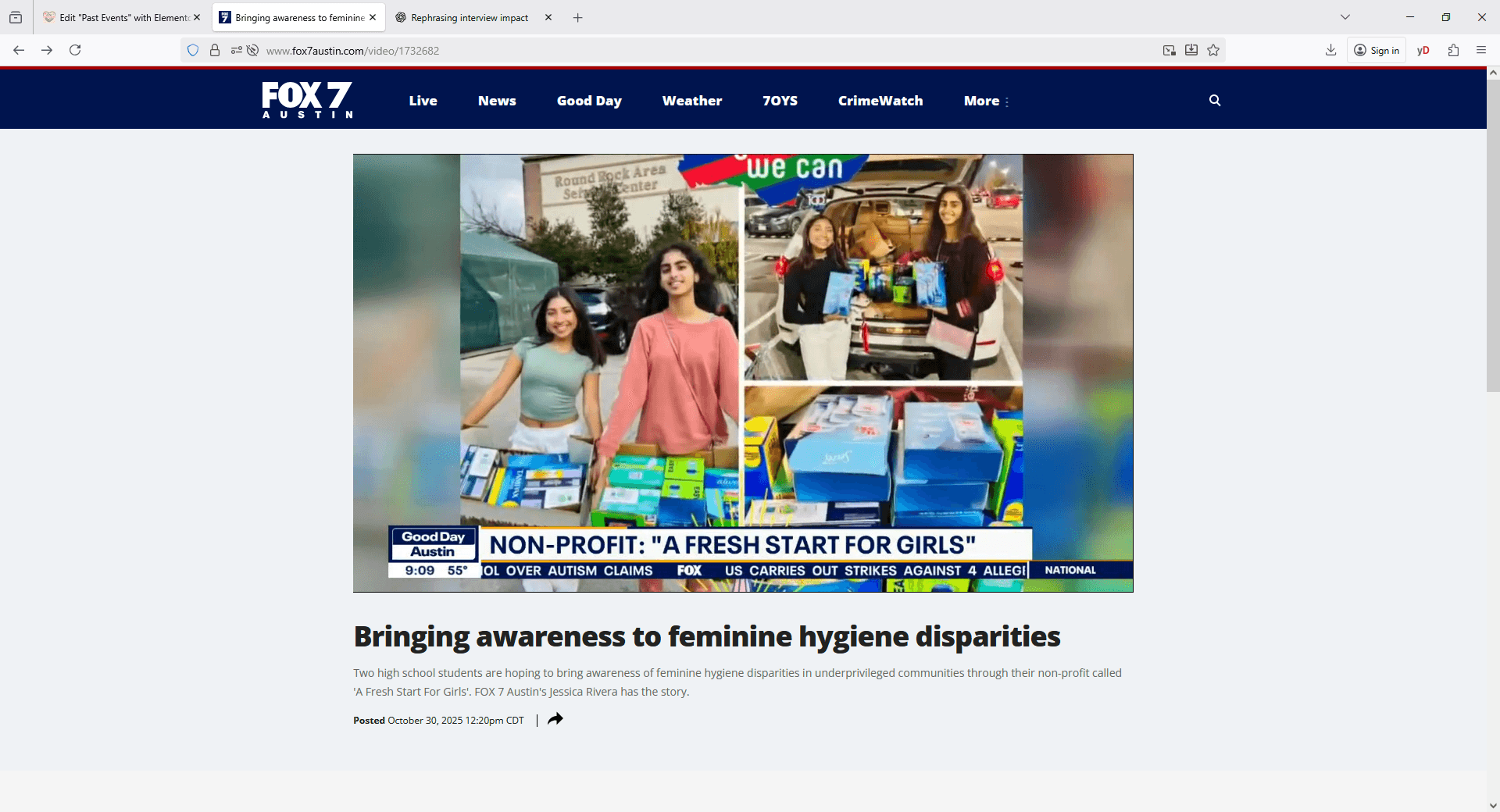
Task: Click the Sign in button
Action: tap(1377, 51)
